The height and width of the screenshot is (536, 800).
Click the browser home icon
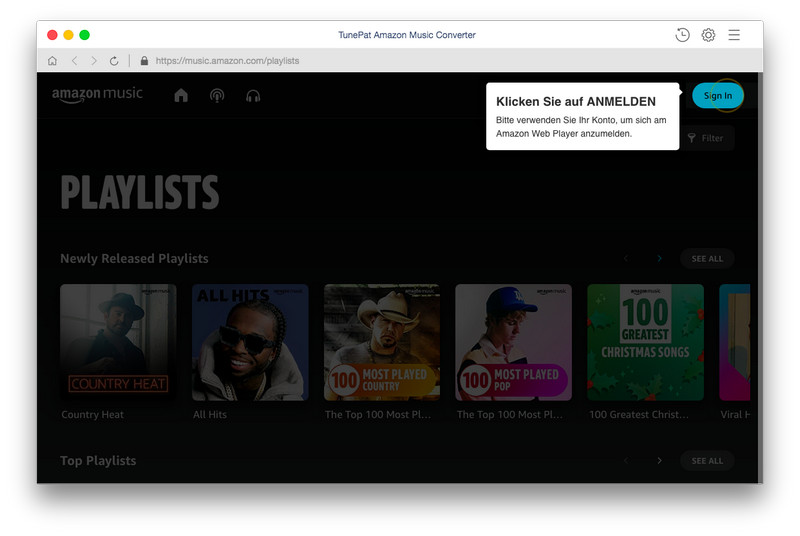click(x=52, y=61)
